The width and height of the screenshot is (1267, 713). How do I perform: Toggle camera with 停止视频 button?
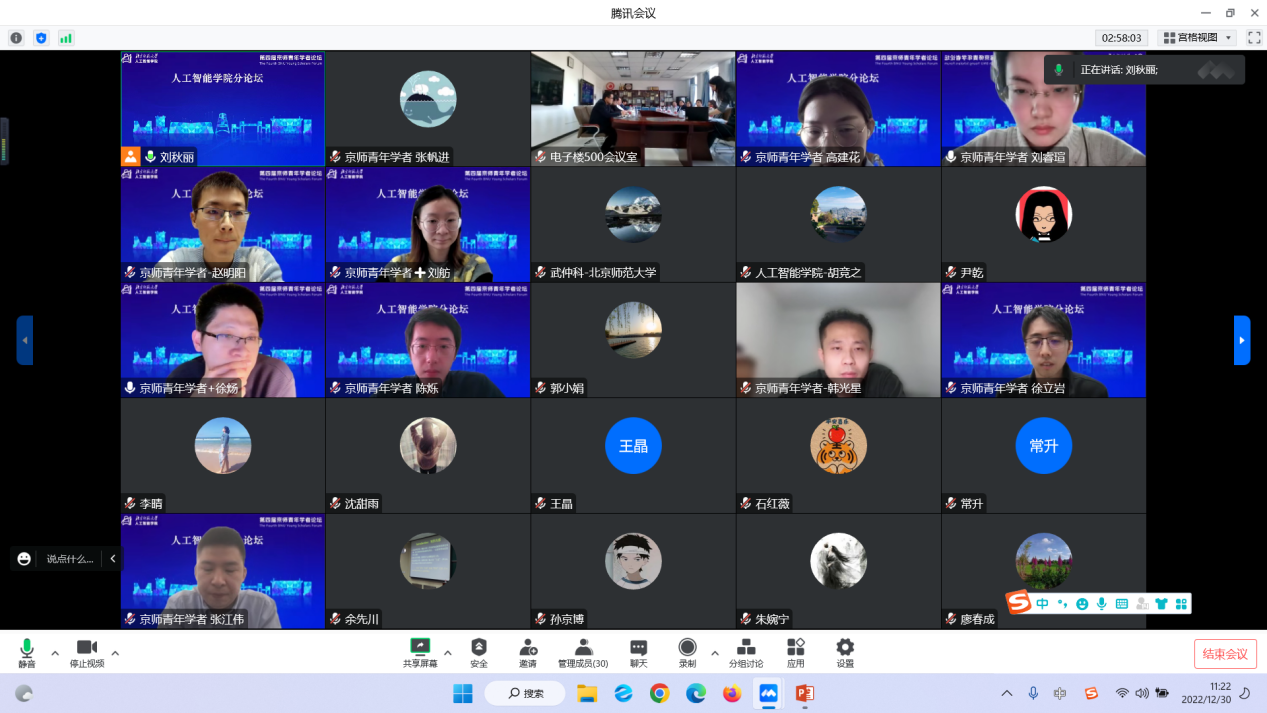(x=87, y=653)
